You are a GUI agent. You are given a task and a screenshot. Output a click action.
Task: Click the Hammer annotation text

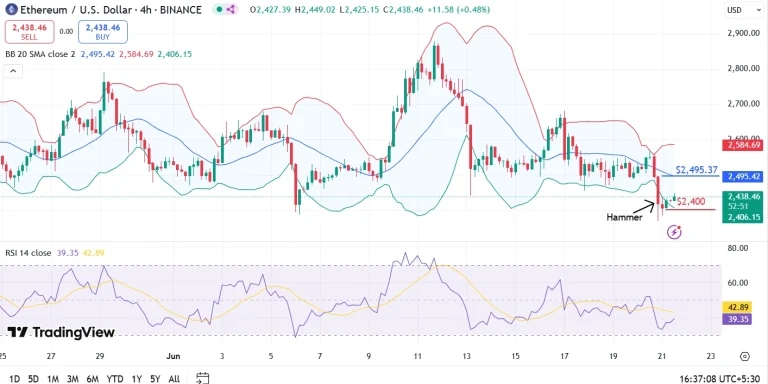[x=624, y=217]
